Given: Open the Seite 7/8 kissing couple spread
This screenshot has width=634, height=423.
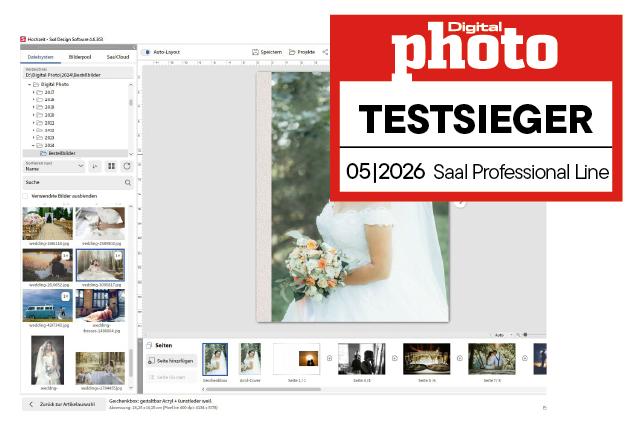Looking at the screenshot, I should [492, 359].
